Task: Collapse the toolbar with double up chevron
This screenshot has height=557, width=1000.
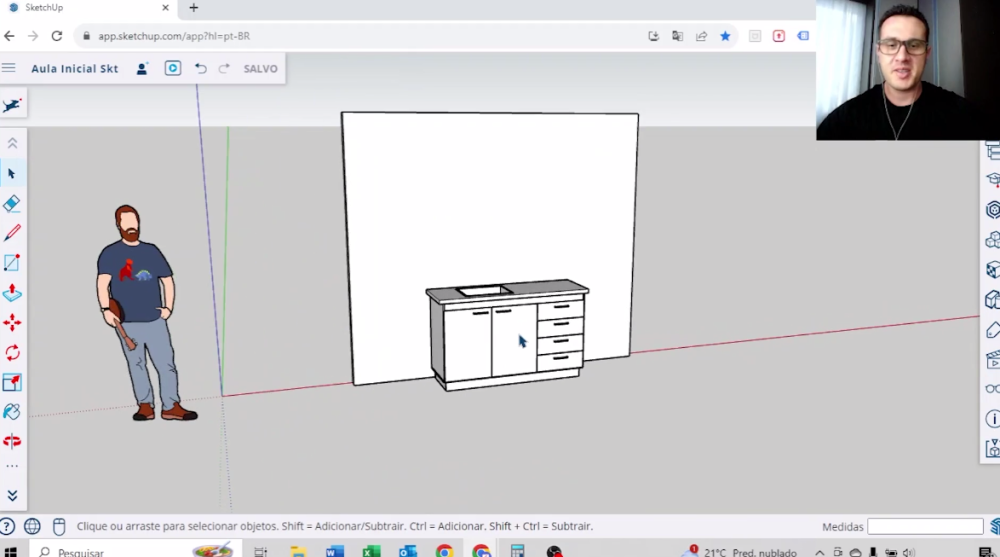Action: coord(12,144)
